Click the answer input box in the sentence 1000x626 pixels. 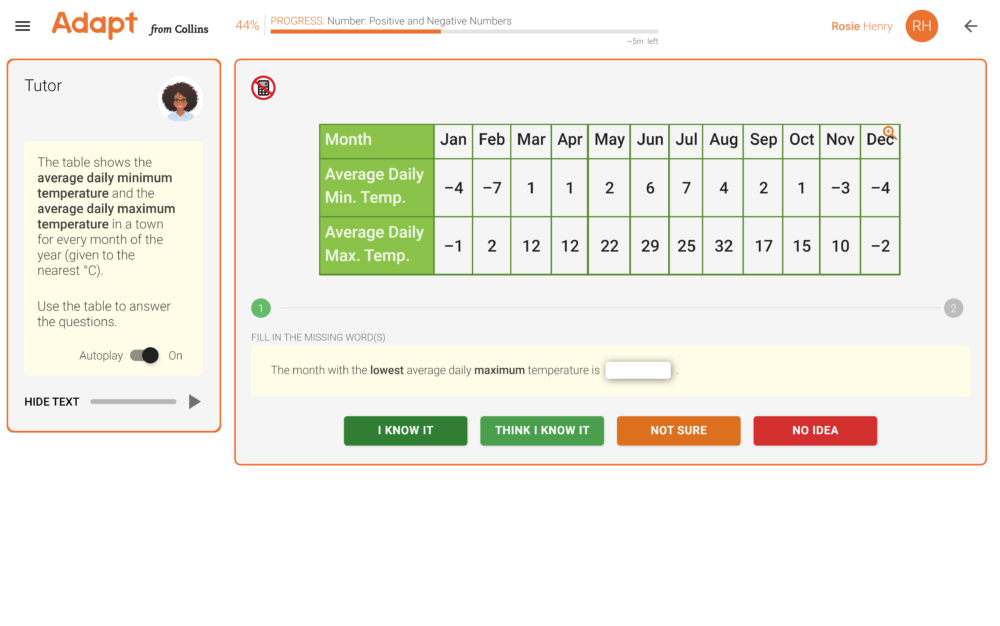pos(638,369)
